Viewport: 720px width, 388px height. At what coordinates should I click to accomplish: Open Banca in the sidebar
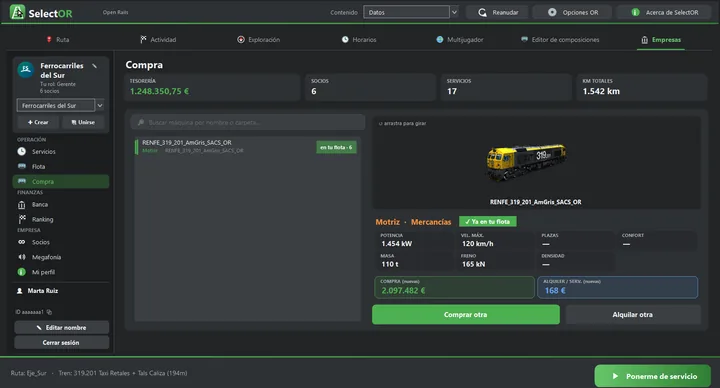(61, 204)
